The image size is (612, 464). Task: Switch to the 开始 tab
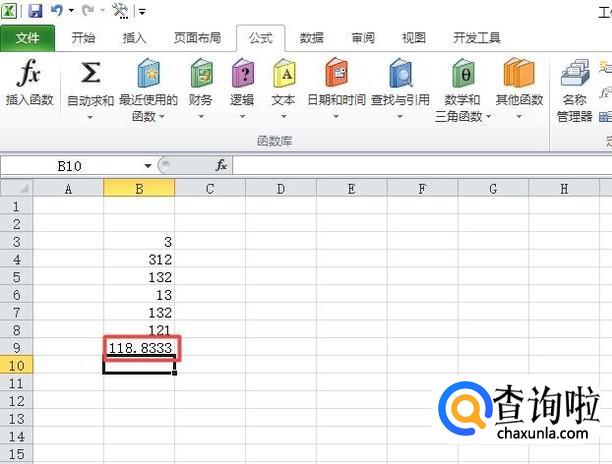(x=83, y=38)
